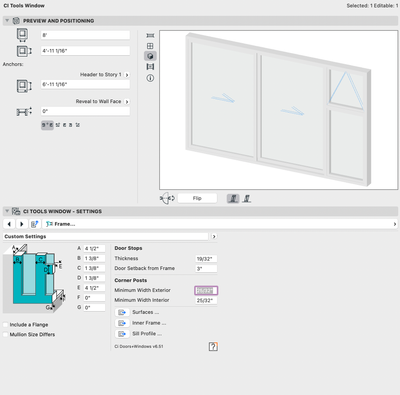This screenshot has height=395, width=400.
Task: Edit frame dimension D field
Action: tap(94, 278)
